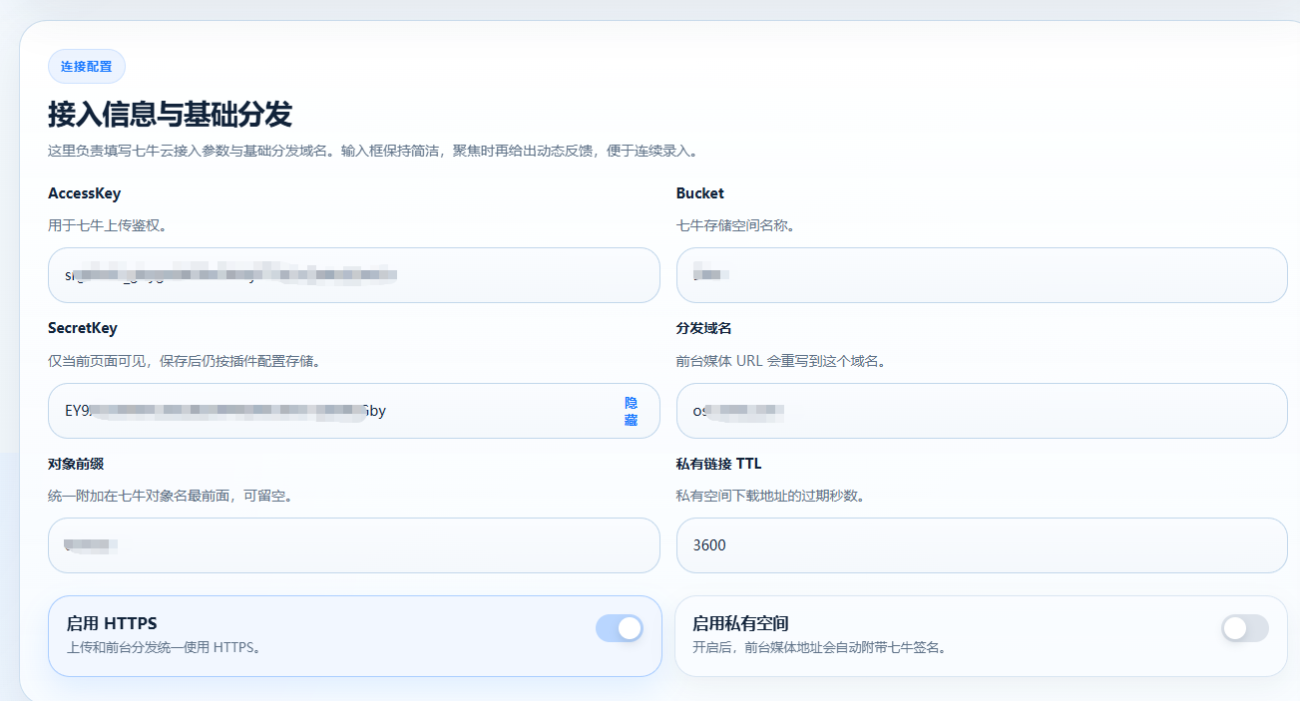The image size is (1300, 701).
Task: Click the 连接配置 badge
Action: click(x=86, y=66)
